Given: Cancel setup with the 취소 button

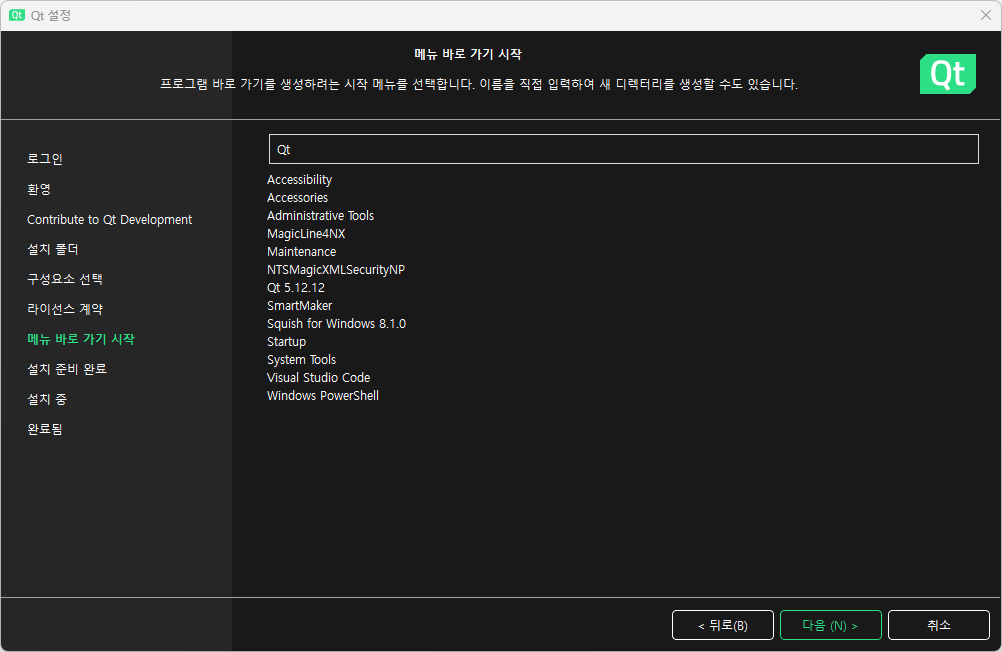Looking at the screenshot, I should (939, 625).
